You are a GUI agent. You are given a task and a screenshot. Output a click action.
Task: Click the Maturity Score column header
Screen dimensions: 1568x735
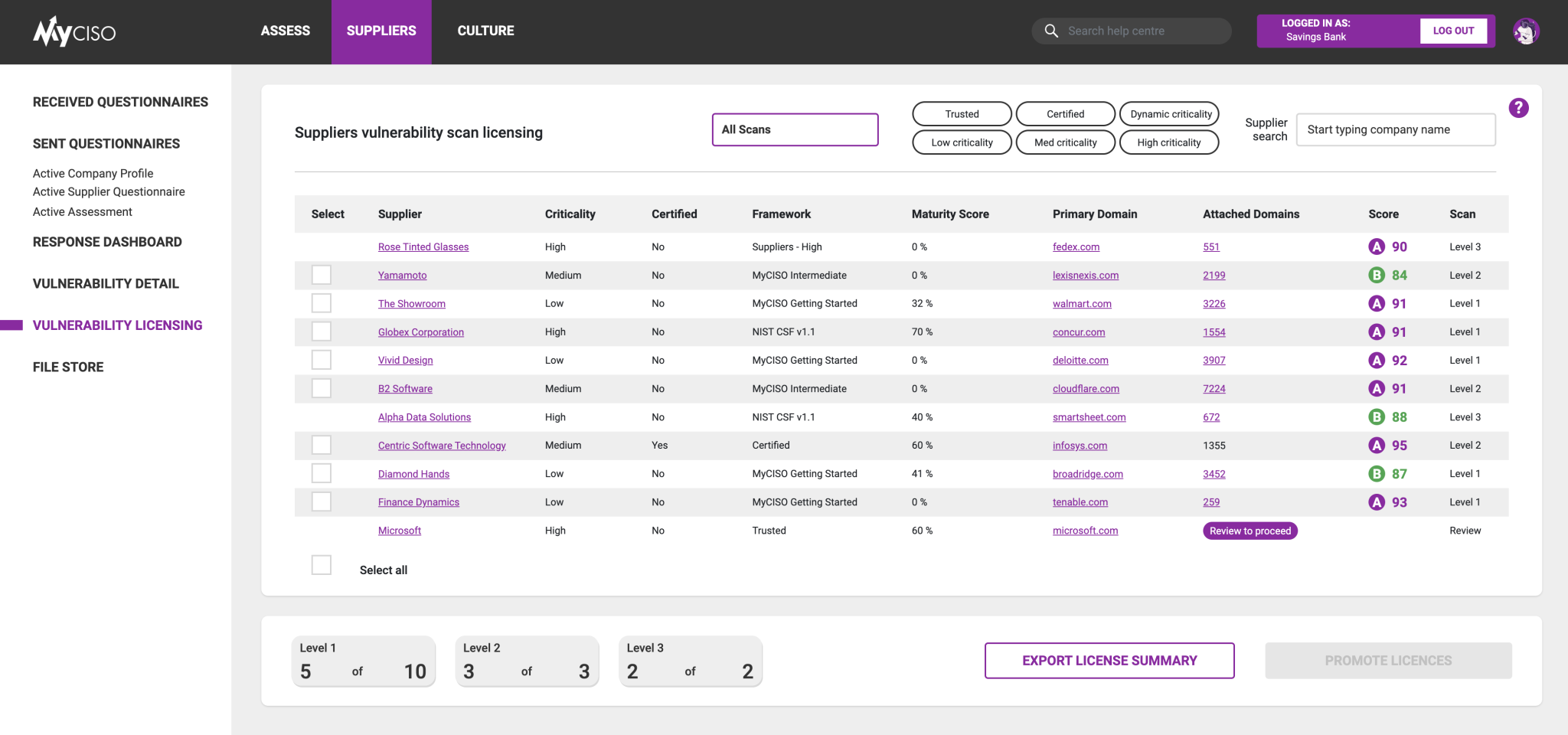click(950, 214)
